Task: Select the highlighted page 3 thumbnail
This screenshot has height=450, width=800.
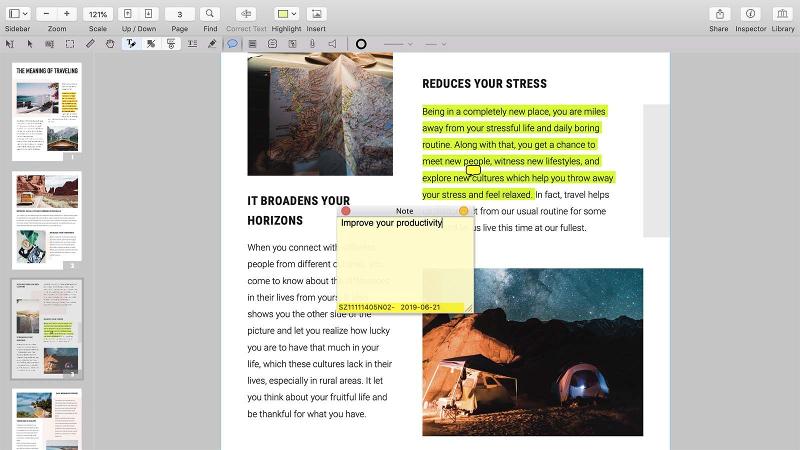Action: pyautogui.click(x=47, y=329)
